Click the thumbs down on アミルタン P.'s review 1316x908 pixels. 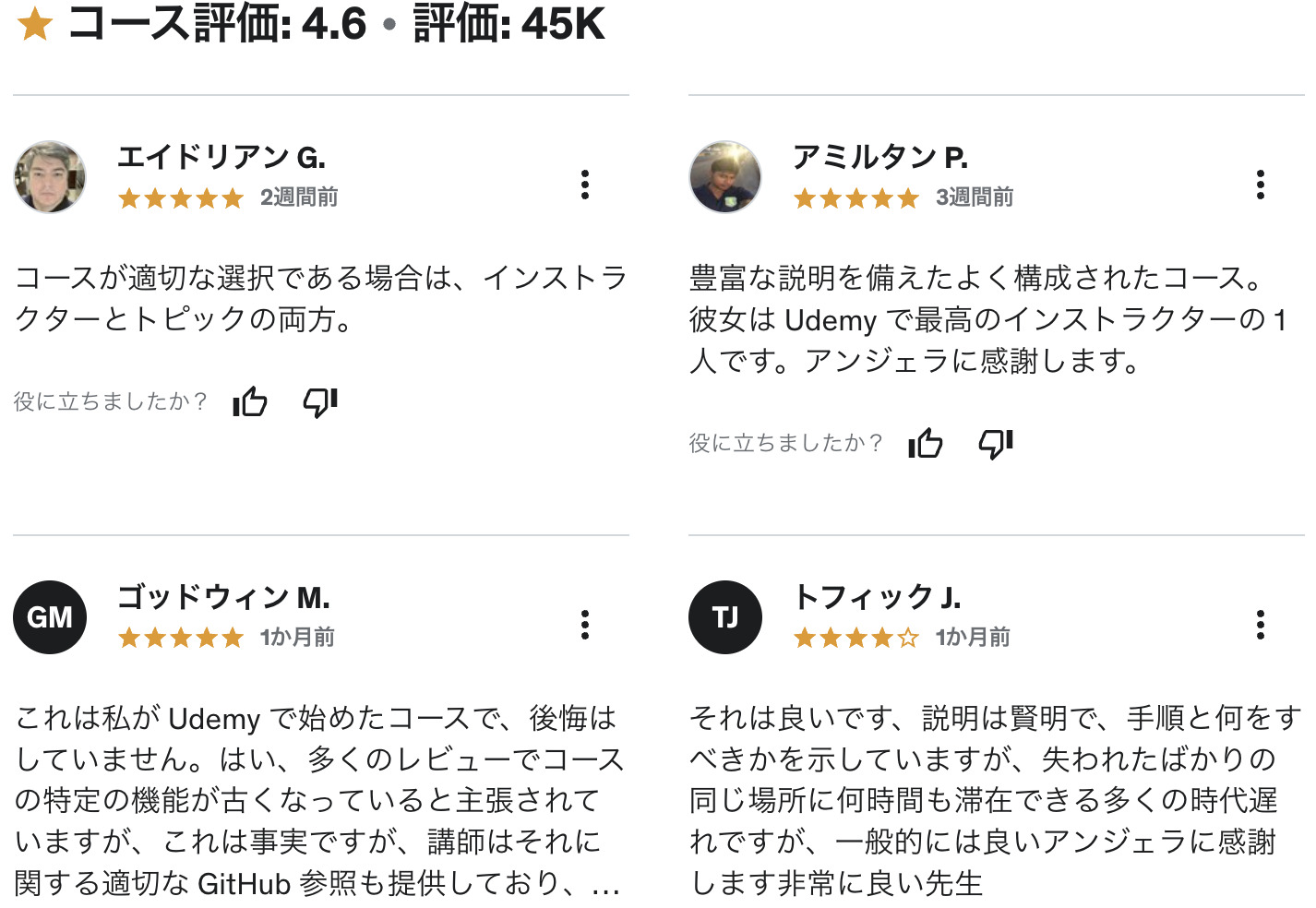click(x=996, y=443)
